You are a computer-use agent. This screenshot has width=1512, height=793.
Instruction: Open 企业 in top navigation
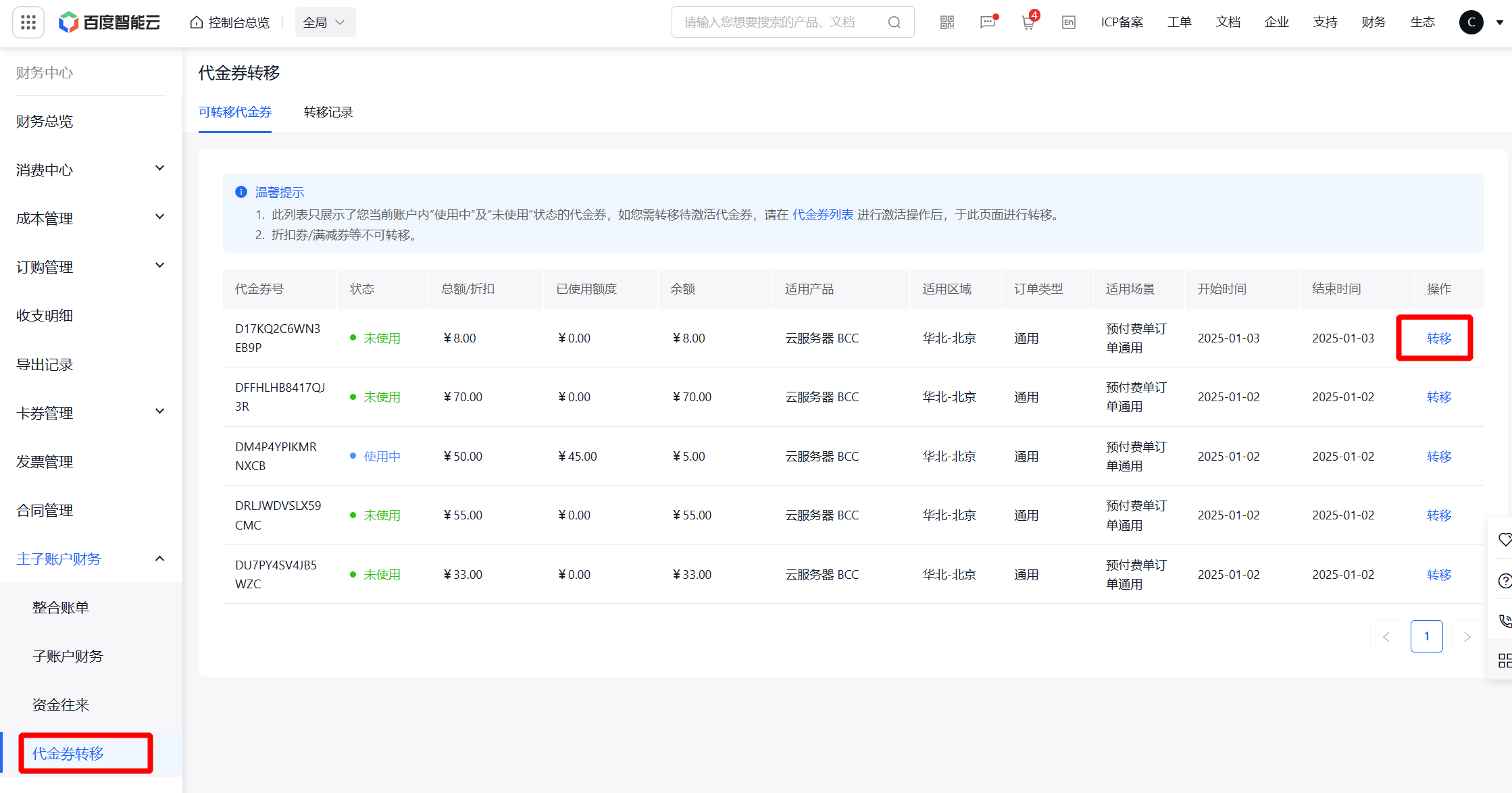1277,22
